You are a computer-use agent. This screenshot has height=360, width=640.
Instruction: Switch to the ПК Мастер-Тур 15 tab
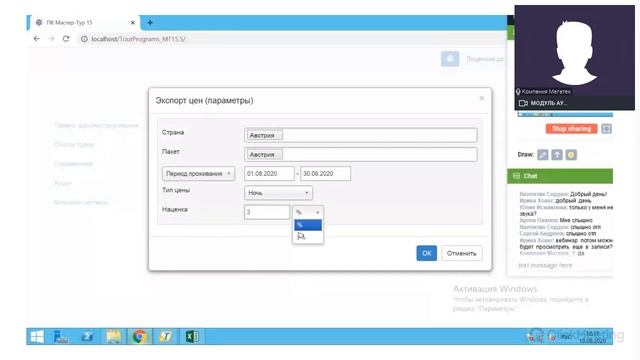(84, 23)
